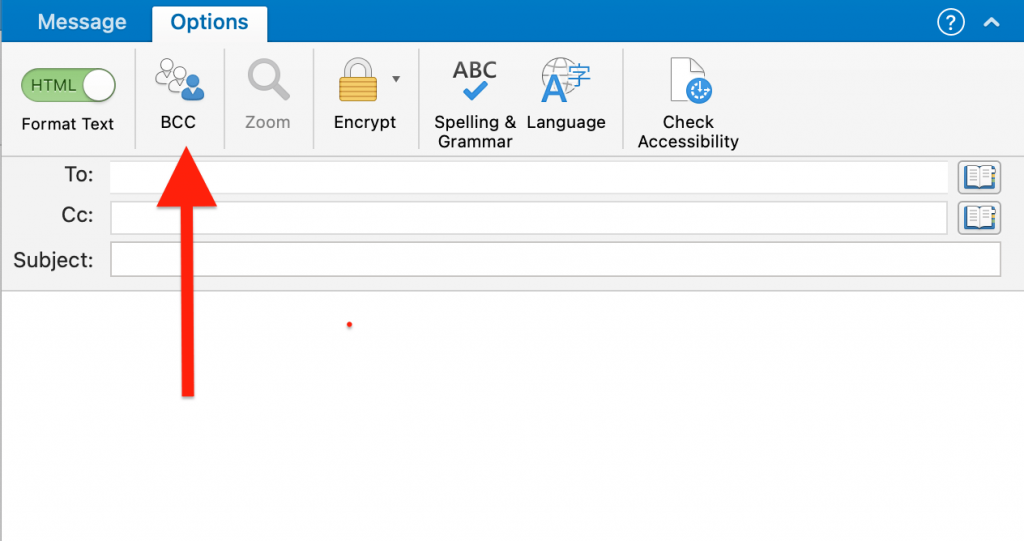
Task: Run Spelling & Grammar check
Action: [475, 82]
